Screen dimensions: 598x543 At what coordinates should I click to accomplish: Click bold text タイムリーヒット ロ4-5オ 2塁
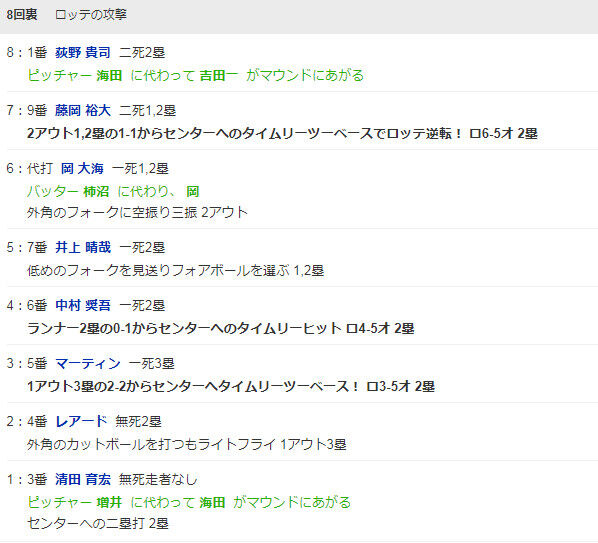click(x=221, y=329)
